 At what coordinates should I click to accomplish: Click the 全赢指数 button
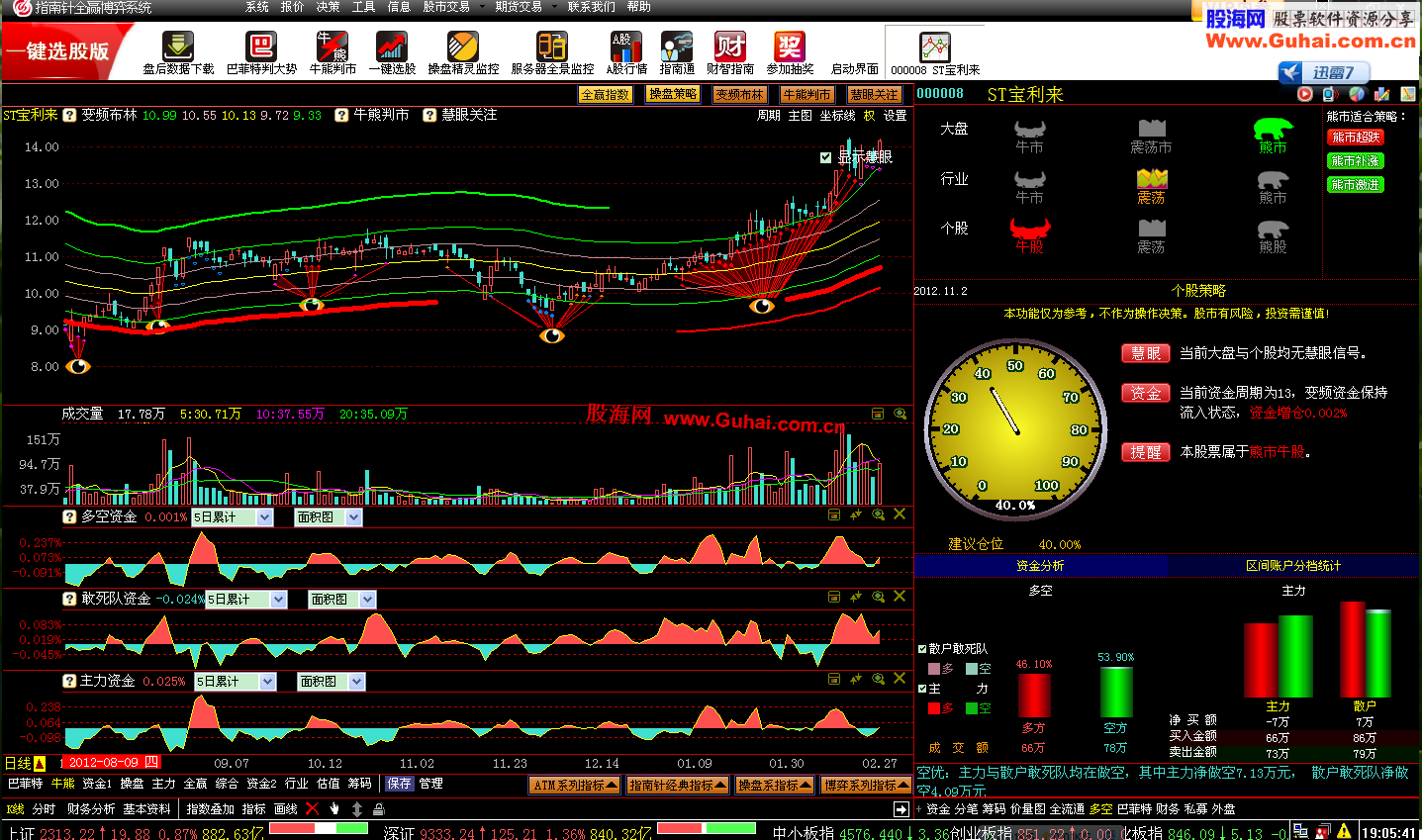[605, 95]
